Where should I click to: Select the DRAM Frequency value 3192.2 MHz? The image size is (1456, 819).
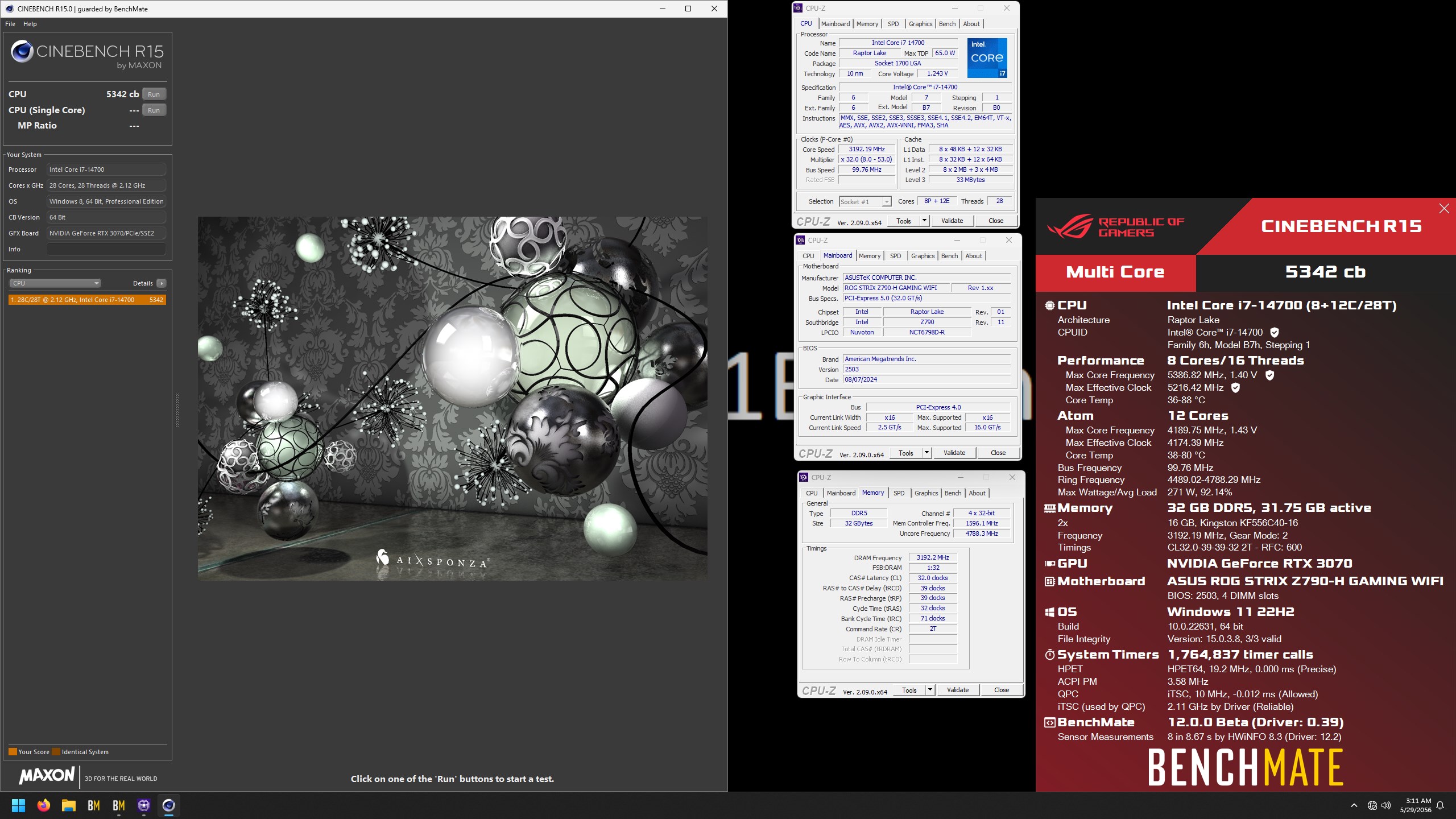coord(933,558)
